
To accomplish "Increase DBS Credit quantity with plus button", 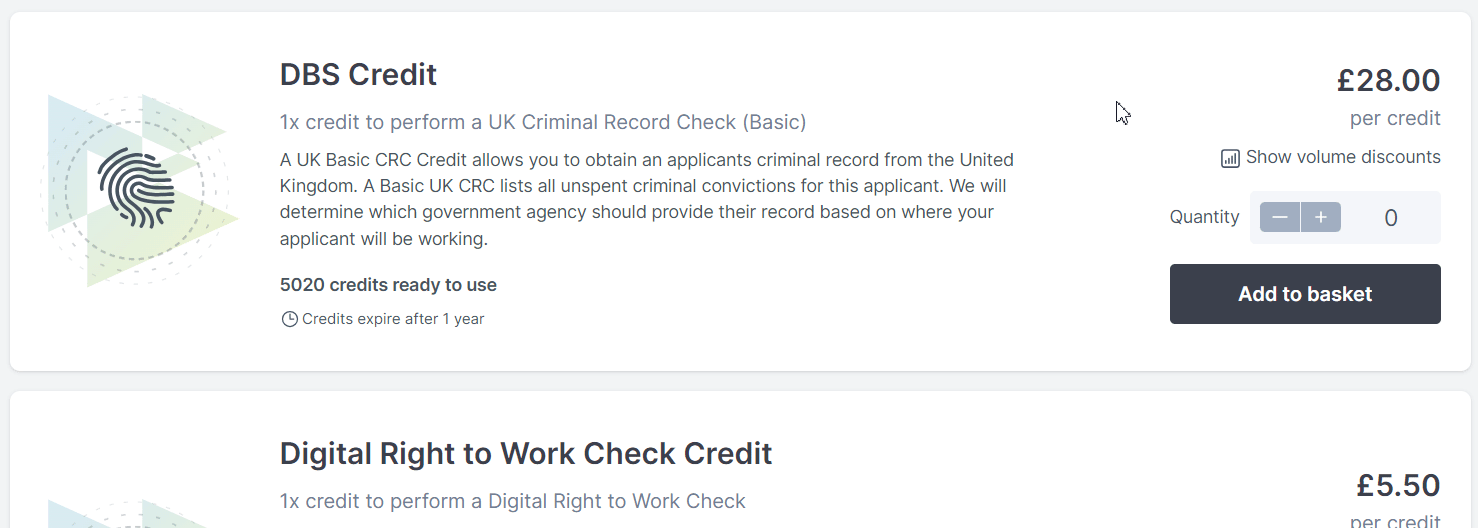I will pyautogui.click(x=1321, y=217).
